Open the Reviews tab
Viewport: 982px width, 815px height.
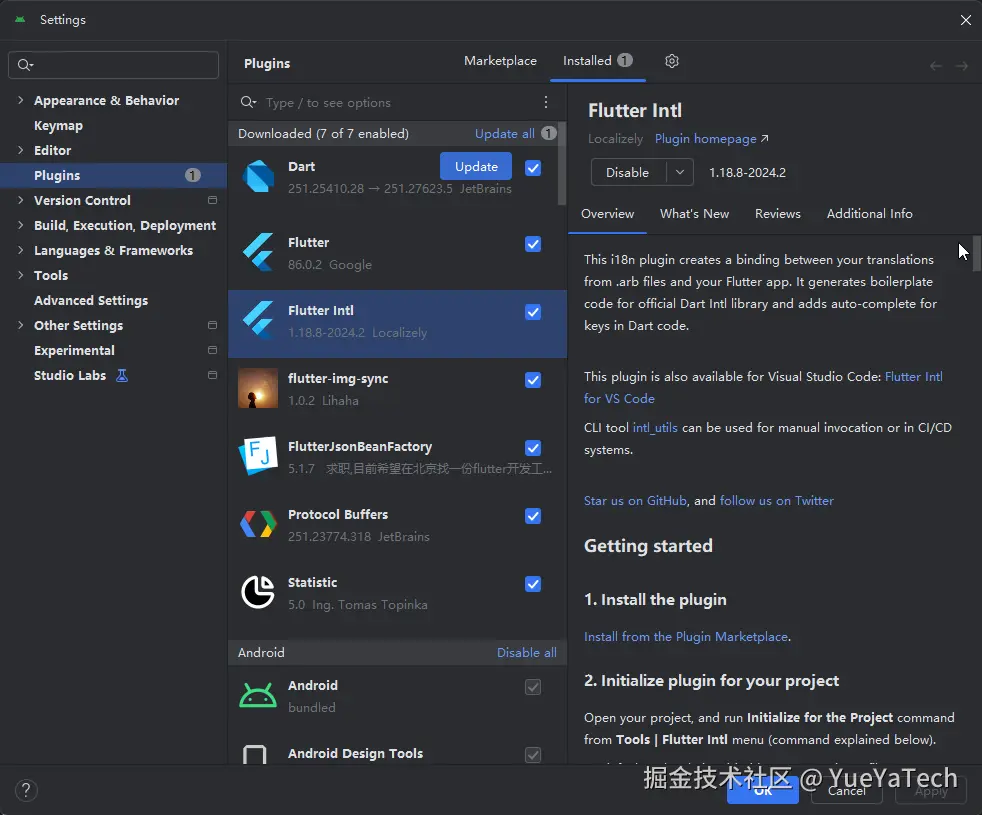coord(777,214)
